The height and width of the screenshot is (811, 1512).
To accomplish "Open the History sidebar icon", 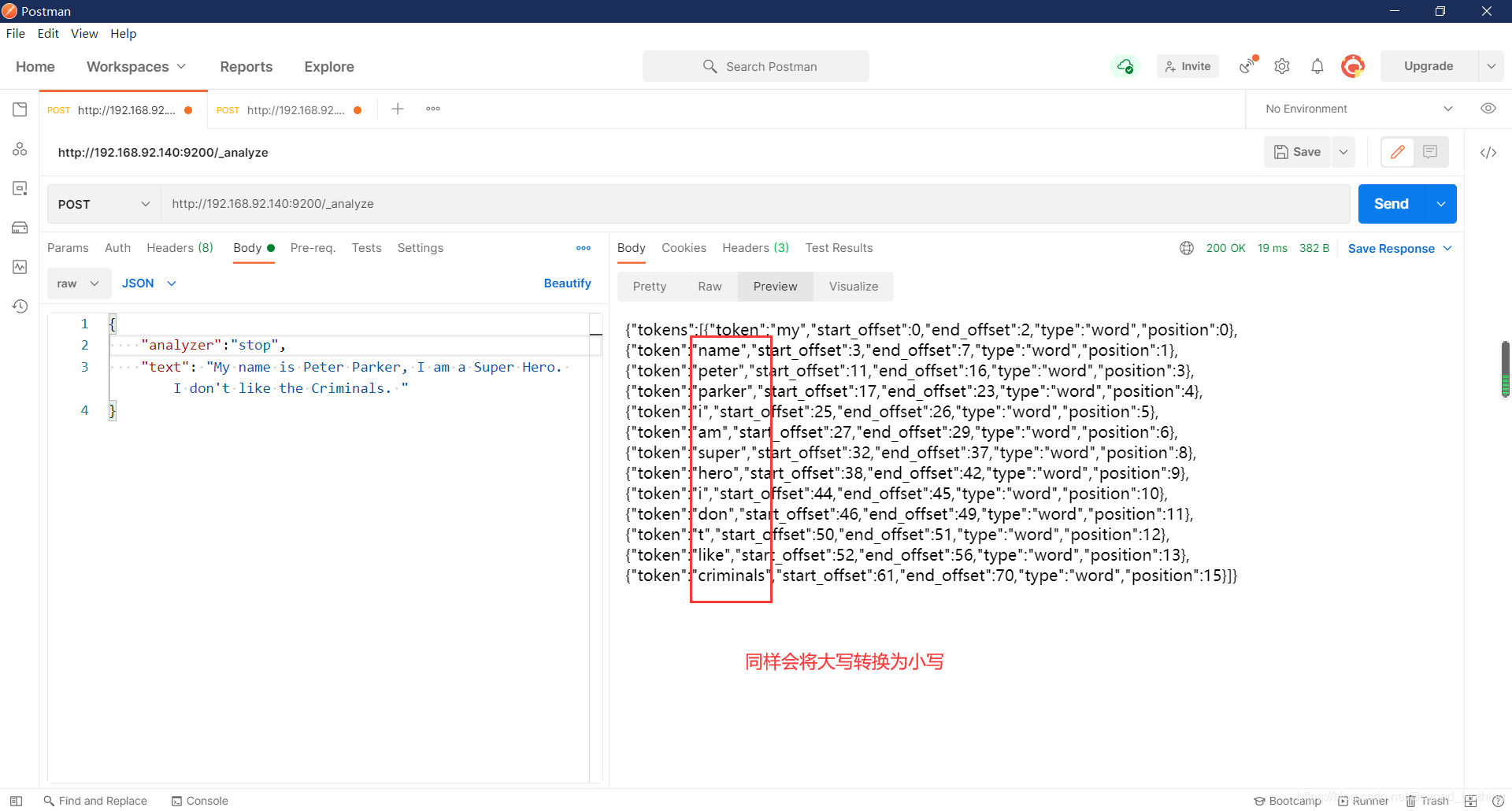I will tap(20, 306).
